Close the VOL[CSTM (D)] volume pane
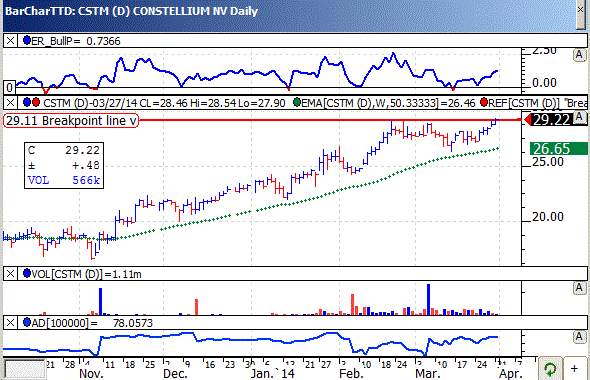The image size is (590, 380). pos(10,274)
